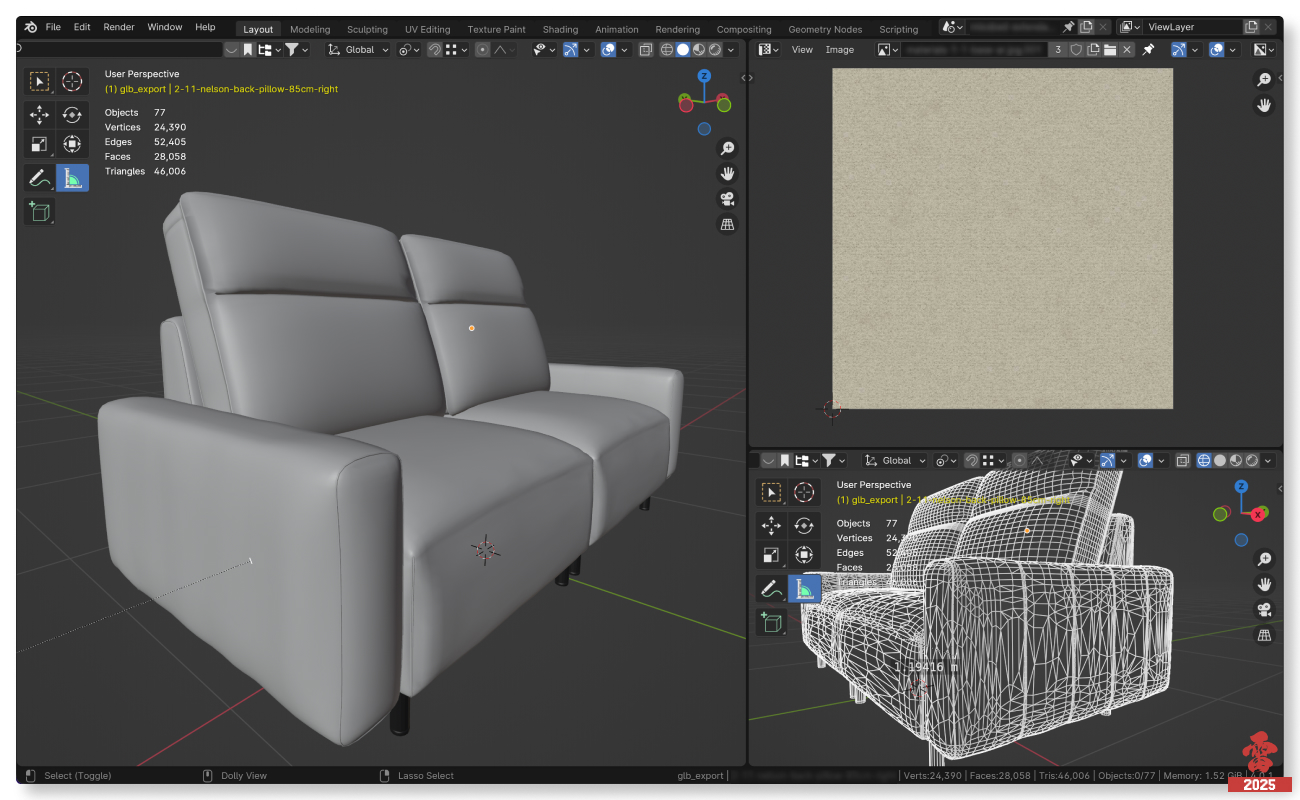Open the Image menu in the image editor
1300x800 pixels.
839,50
